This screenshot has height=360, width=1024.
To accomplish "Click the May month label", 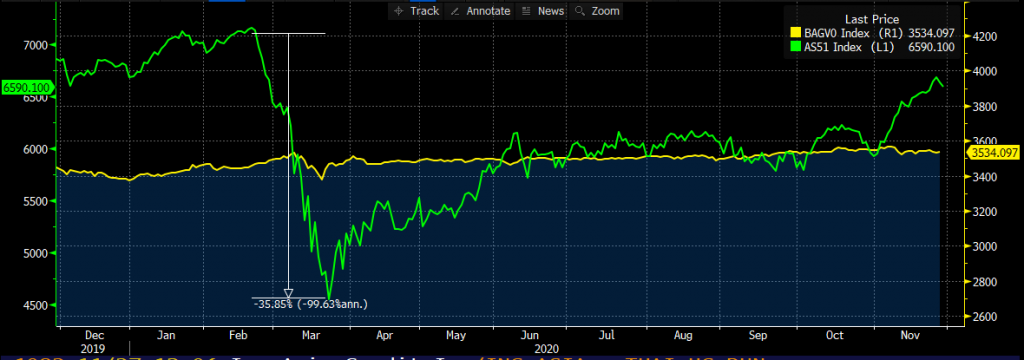I will coord(457,335).
